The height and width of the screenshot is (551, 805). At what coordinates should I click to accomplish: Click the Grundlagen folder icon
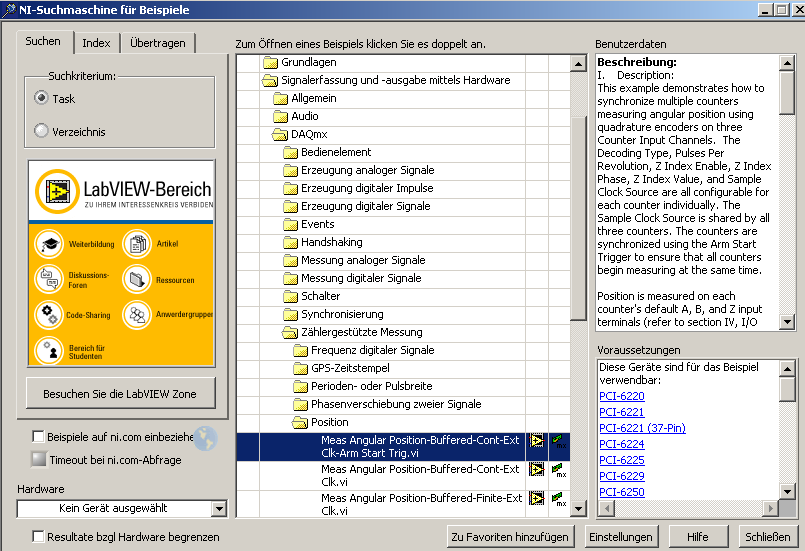270,63
